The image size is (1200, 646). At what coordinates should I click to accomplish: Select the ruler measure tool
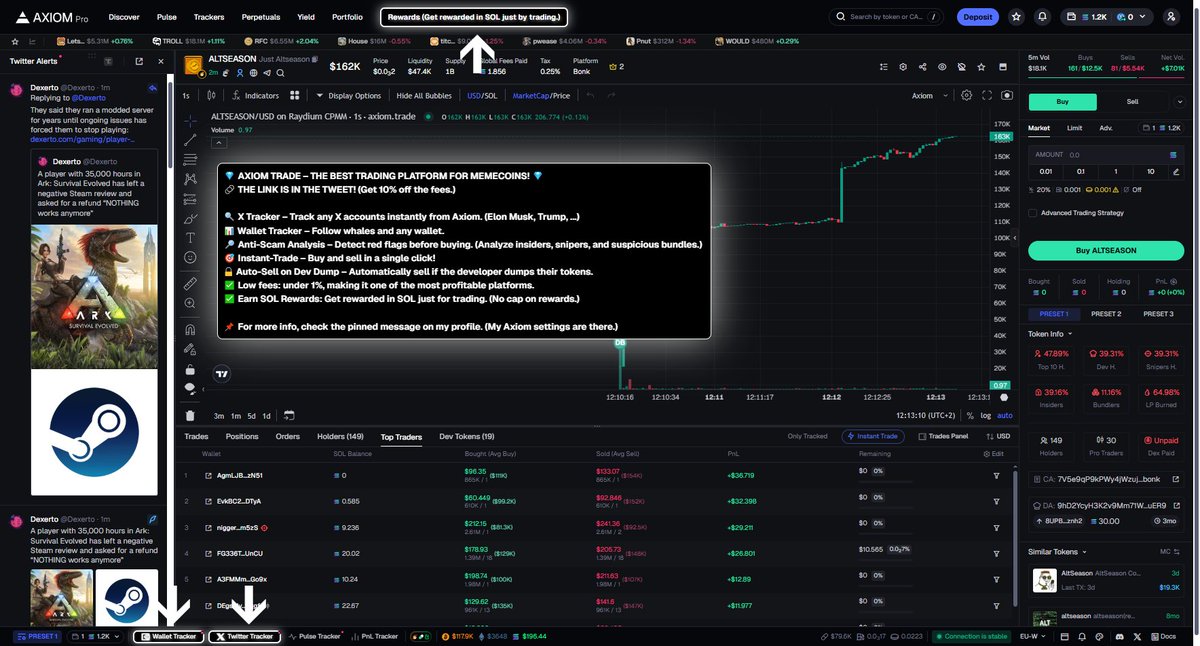pos(190,284)
